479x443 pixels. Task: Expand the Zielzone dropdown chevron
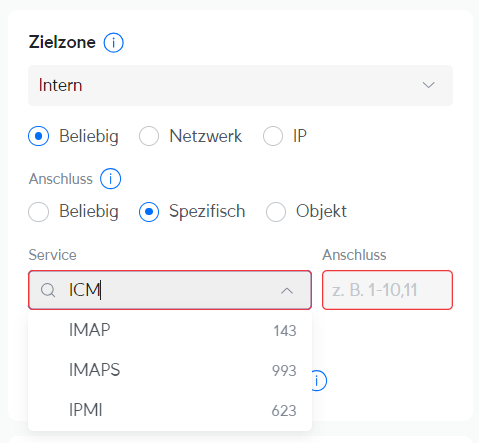click(x=428, y=85)
